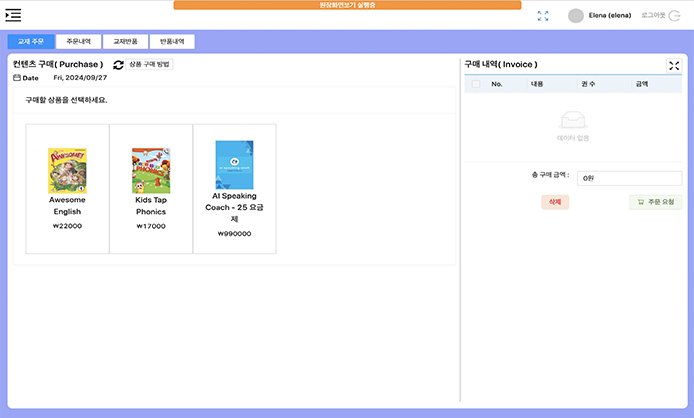Click the total purchase amount field
694x418 pixels.
615,177
